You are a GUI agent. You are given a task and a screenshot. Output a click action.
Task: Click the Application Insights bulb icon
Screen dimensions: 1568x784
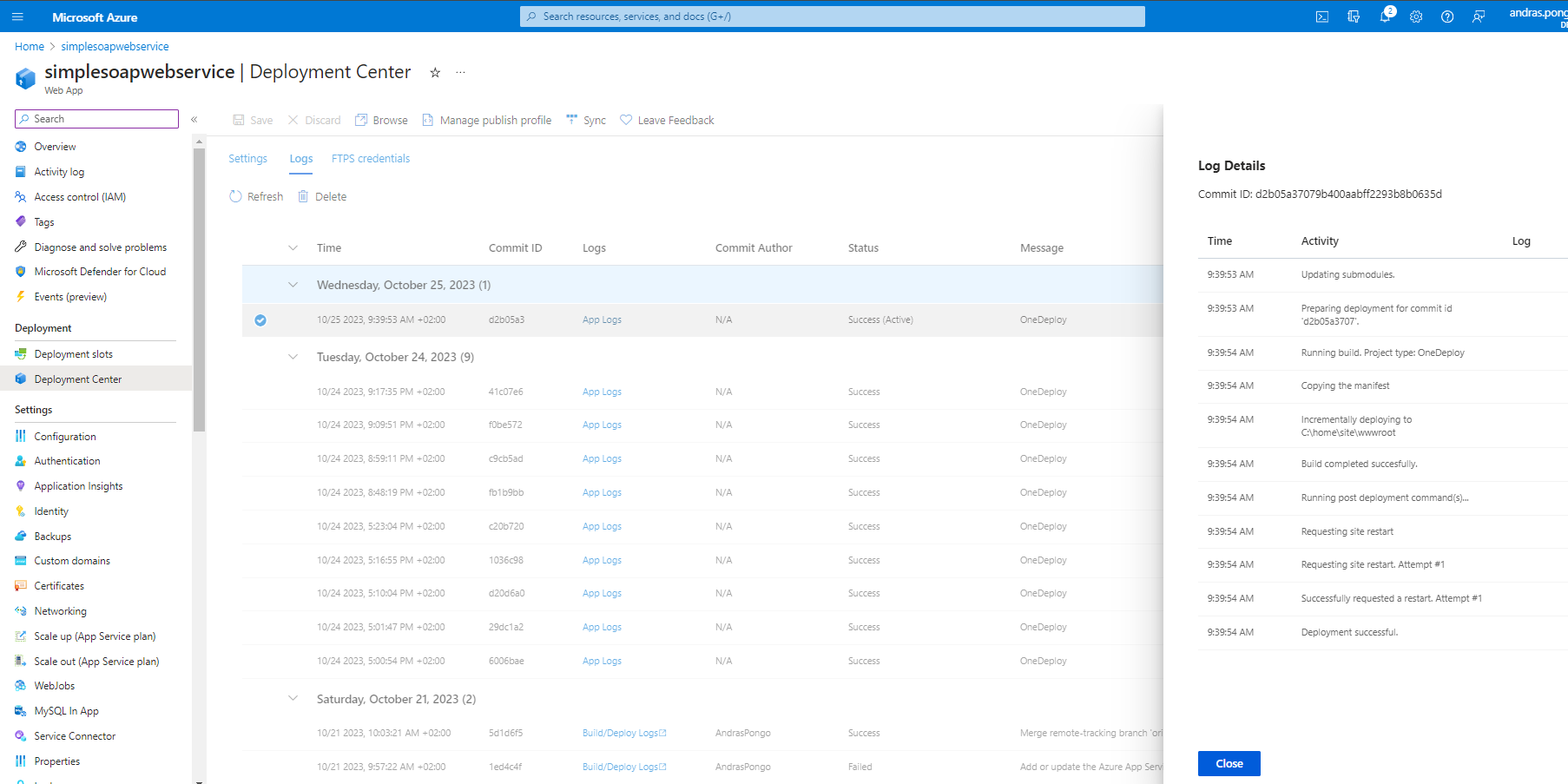point(21,486)
